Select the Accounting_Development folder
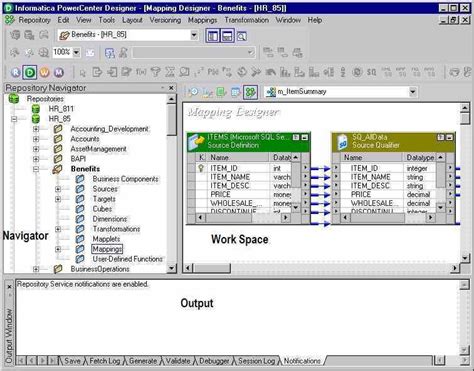Viewport: 474px width, 371px height. pos(109,129)
